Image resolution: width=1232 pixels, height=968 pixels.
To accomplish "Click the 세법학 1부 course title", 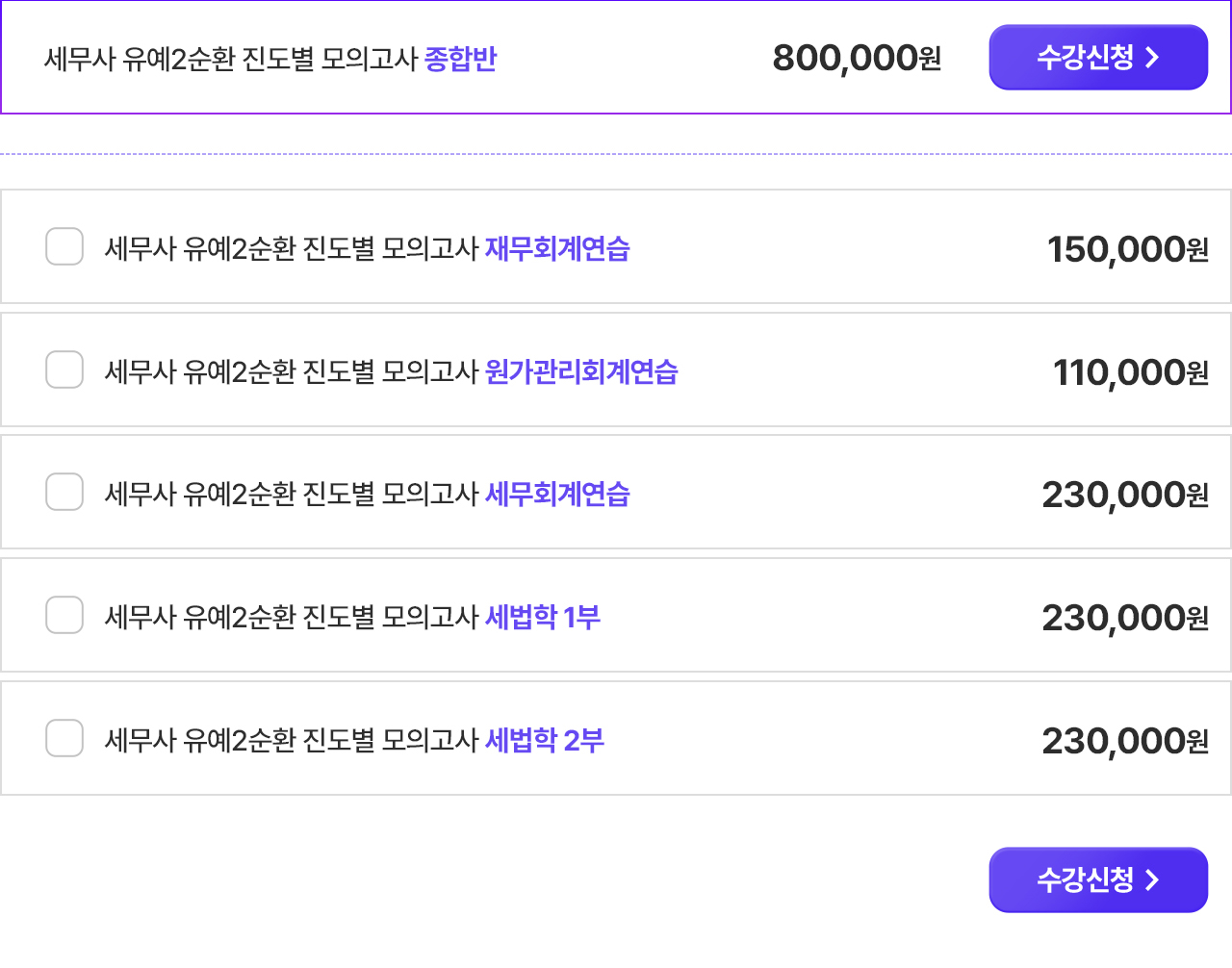I will tap(351, 617).
